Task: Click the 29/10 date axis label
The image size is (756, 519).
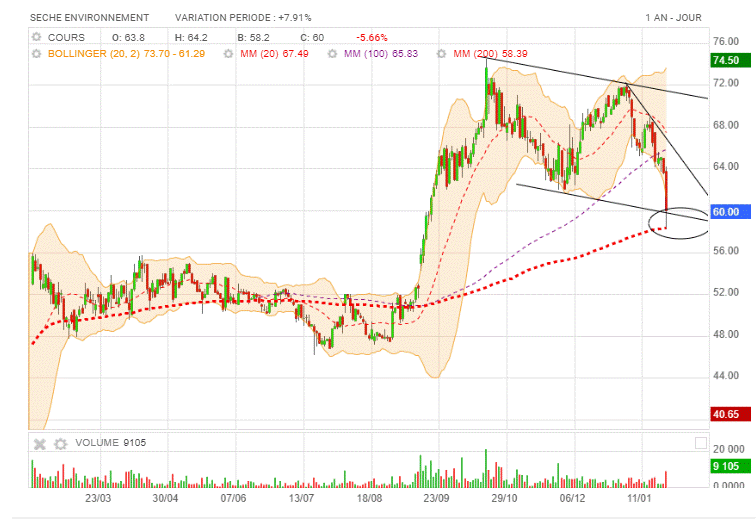Action: pos(504,498)
